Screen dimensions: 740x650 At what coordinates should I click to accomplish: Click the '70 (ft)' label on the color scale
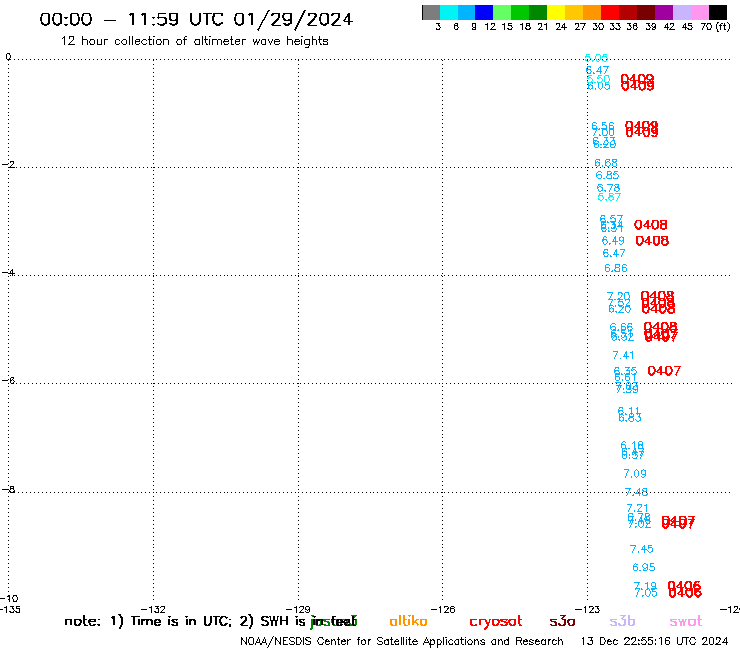(715, 26)
